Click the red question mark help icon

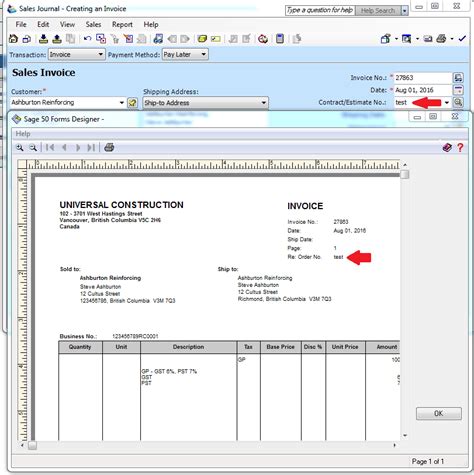[x=460, y=147]
